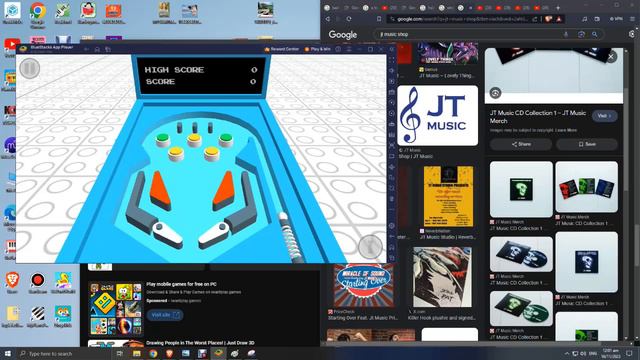Open Google settings gear in browser
The width and height of the screenshot is (640, 360).
(632, 34)
